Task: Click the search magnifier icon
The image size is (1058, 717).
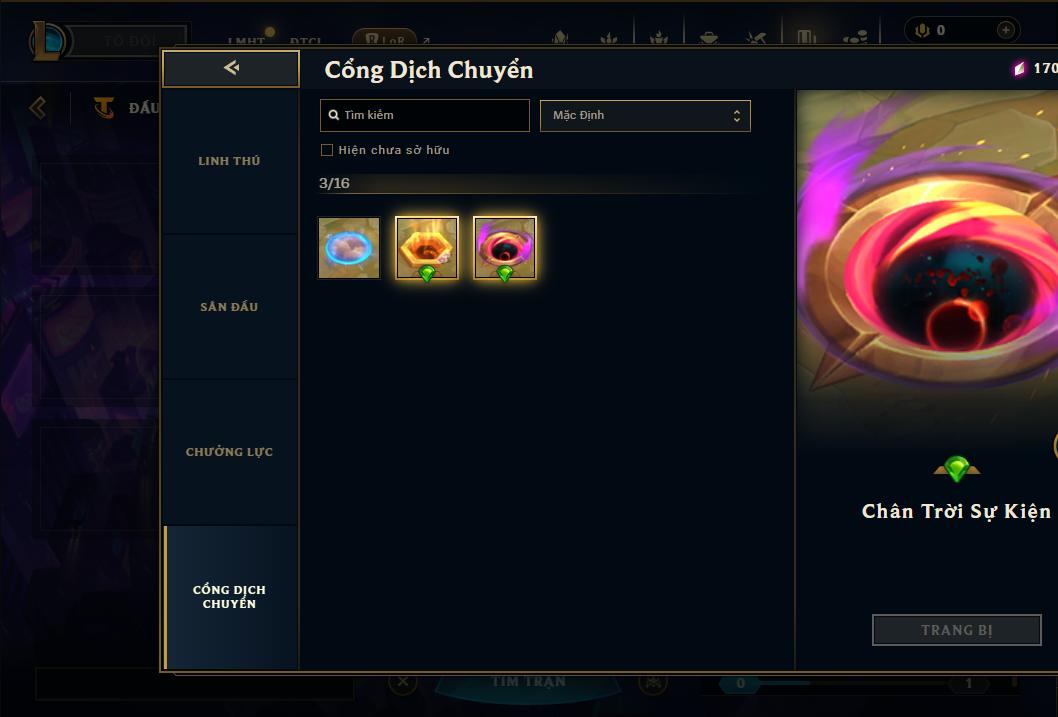Action: click(333, 115)
